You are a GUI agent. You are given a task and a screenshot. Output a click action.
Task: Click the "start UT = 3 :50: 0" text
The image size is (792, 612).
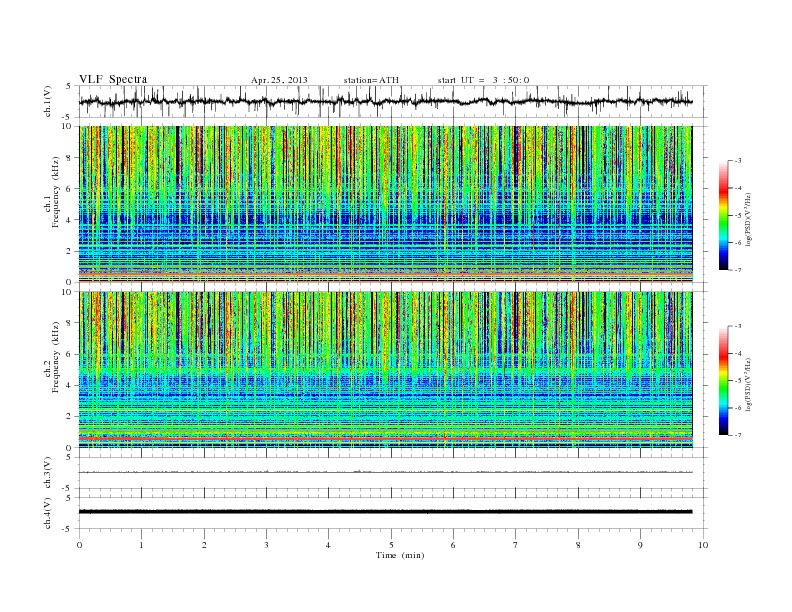pos(483,80)
